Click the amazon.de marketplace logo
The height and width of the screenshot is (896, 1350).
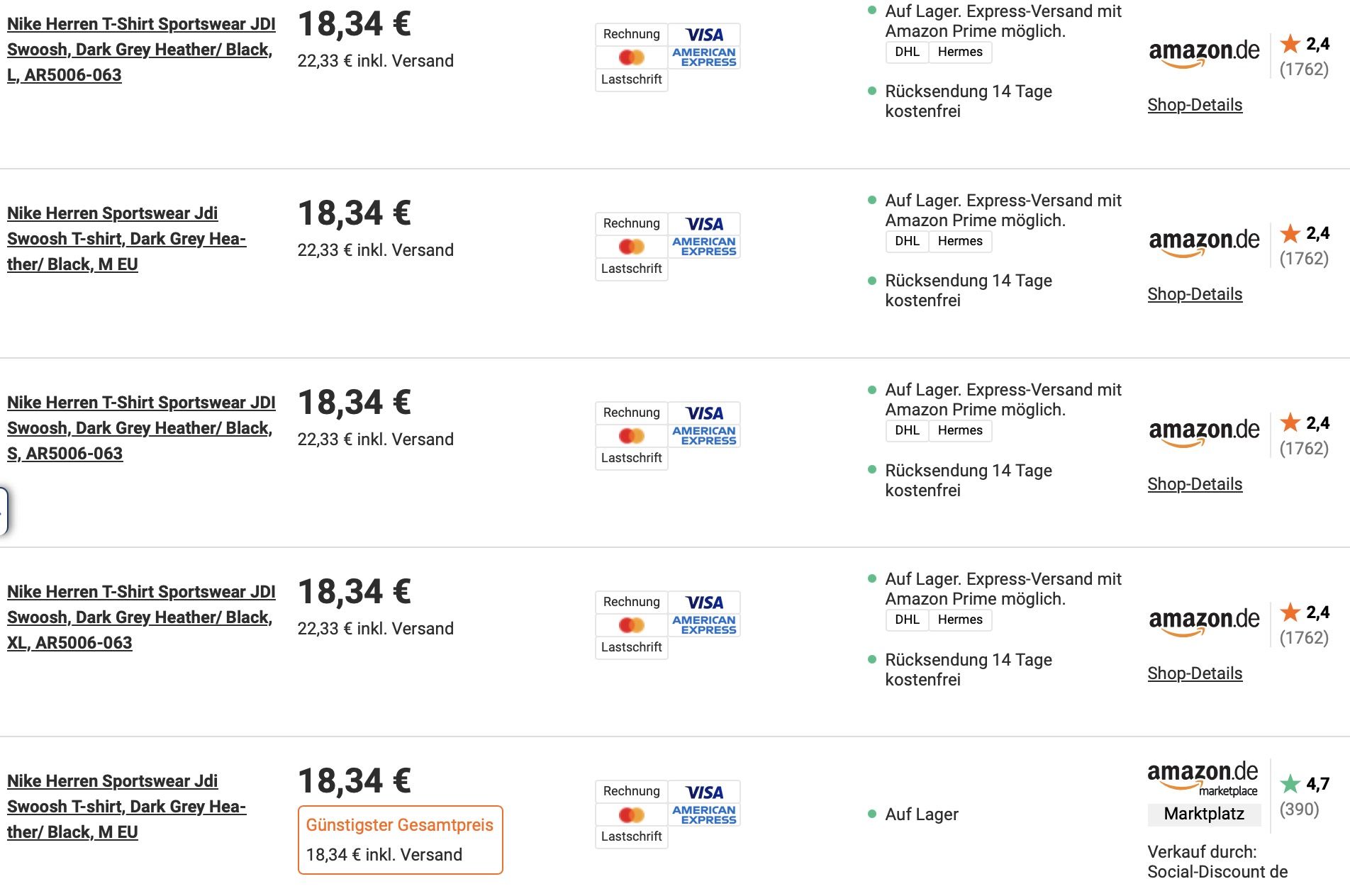(x=1203, y=777)
